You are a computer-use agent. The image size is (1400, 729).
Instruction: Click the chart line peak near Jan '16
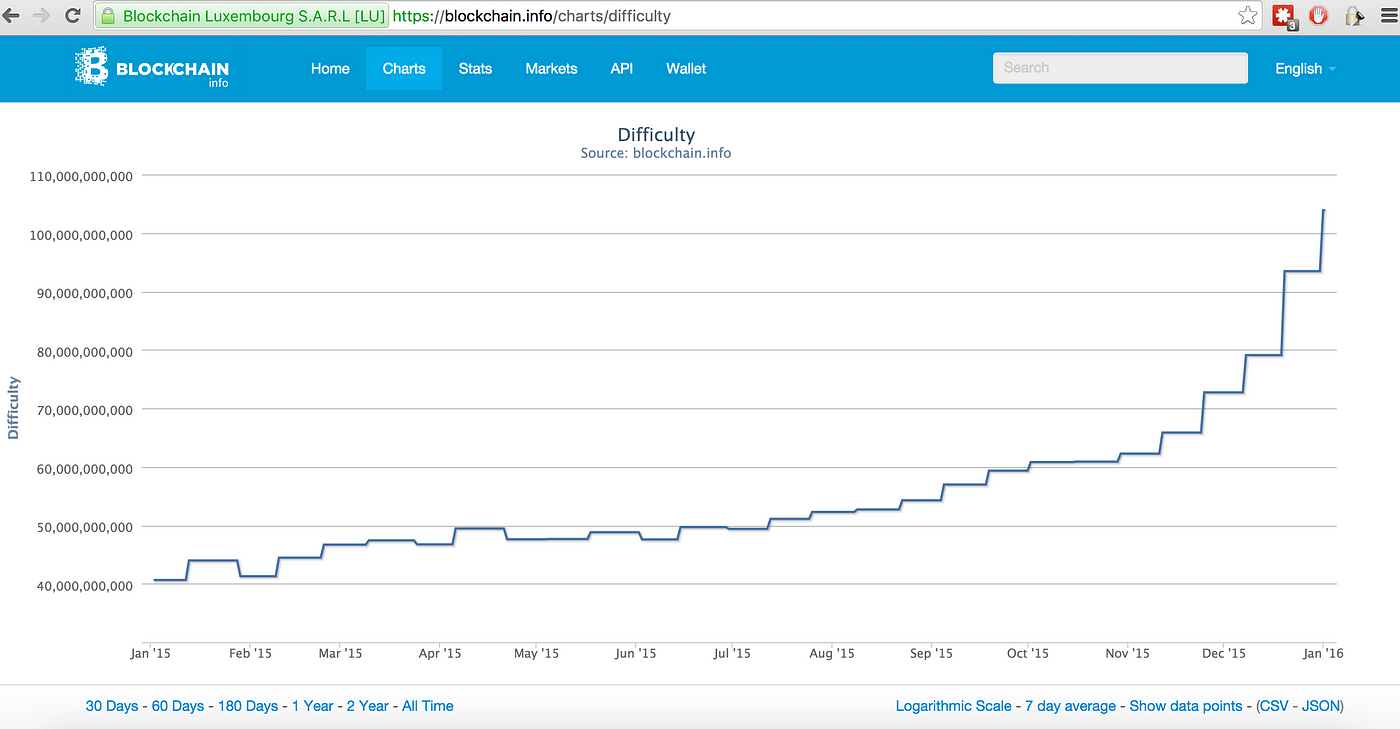point(1324,211)
